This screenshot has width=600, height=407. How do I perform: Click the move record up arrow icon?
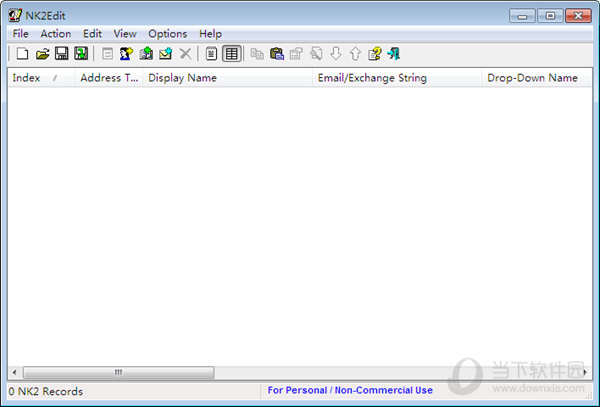click(355, 54)
